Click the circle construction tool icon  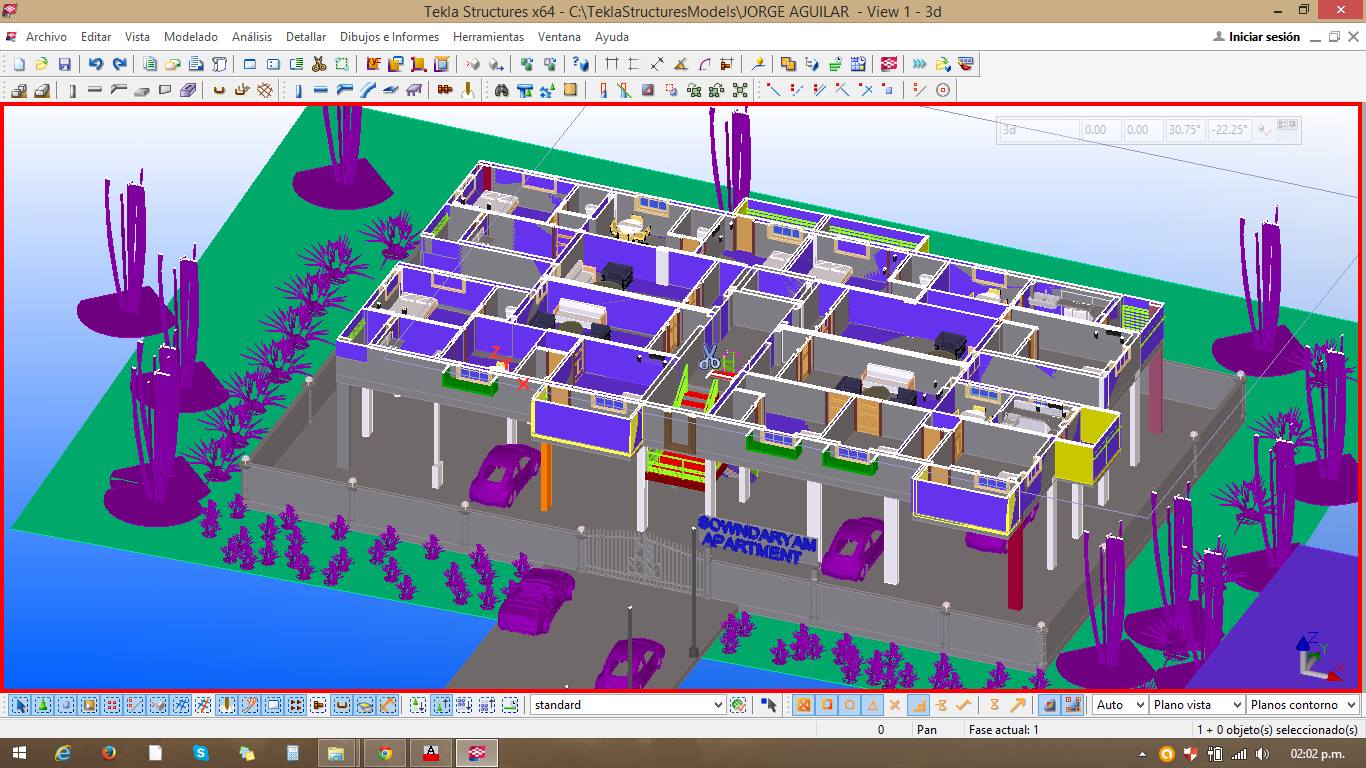click(x=942, y=90)
